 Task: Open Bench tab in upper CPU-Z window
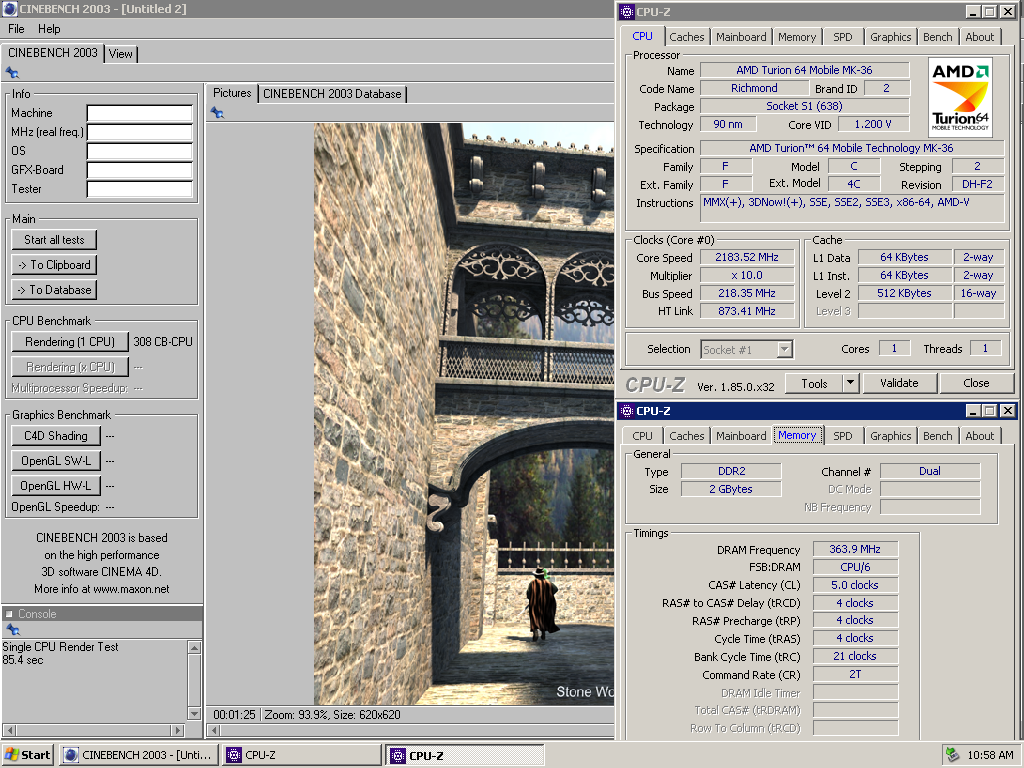[937, 37]
